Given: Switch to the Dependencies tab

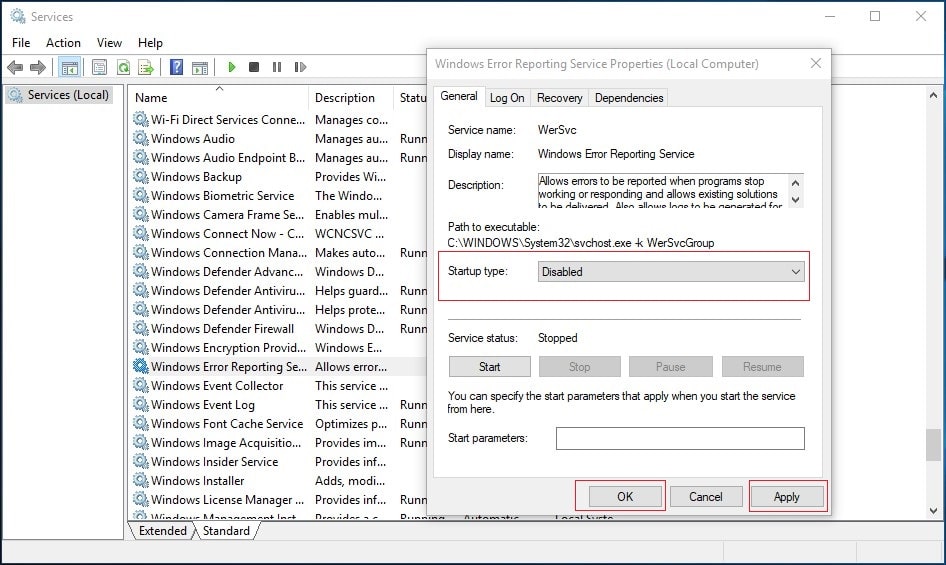Looking at the screenshot, I should pyautogui.click(x=629, y=98).
